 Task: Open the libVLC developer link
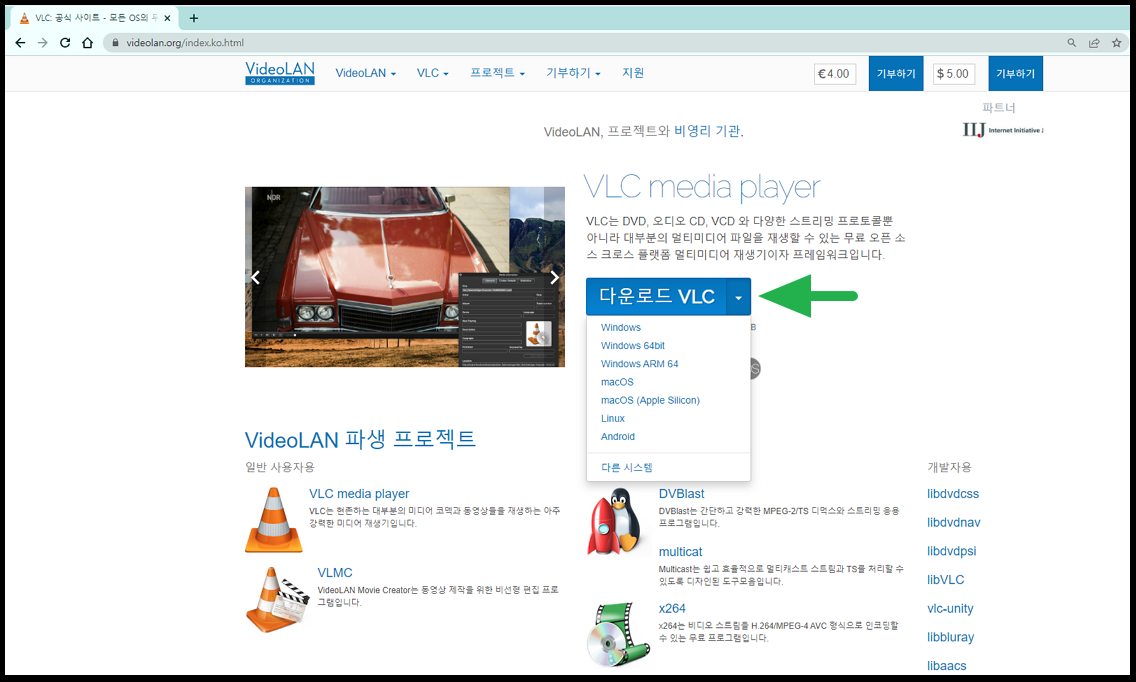pos(945,580)
